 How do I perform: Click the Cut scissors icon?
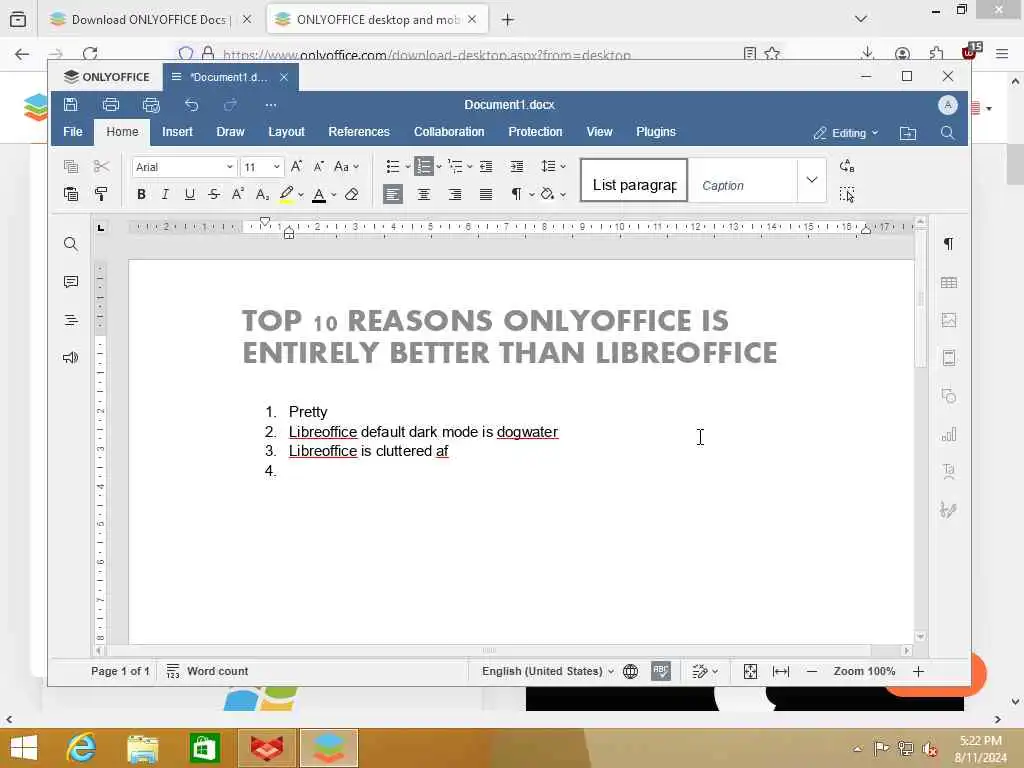tap(101, 167)
